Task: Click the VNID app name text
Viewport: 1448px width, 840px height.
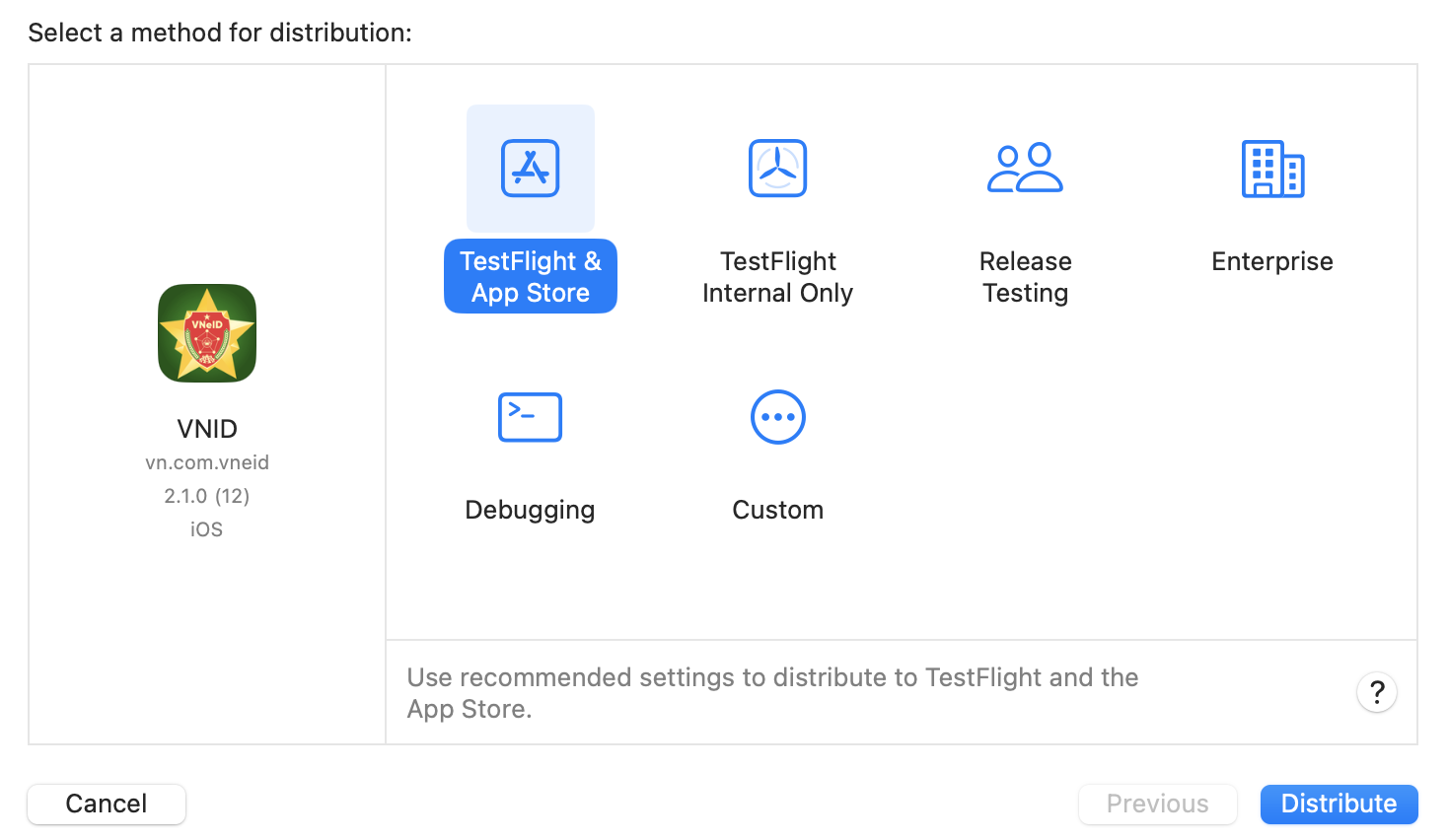Action: coord(207,429)
